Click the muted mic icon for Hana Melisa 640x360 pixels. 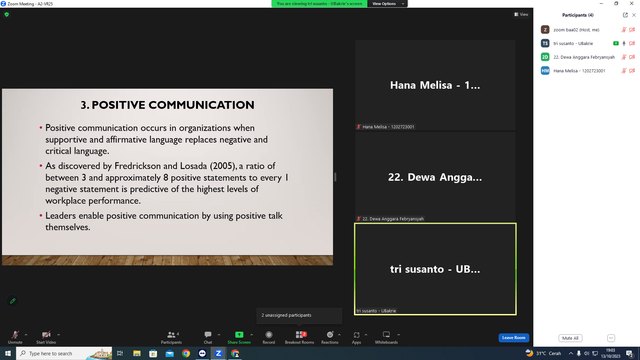(x=624, y=71)
